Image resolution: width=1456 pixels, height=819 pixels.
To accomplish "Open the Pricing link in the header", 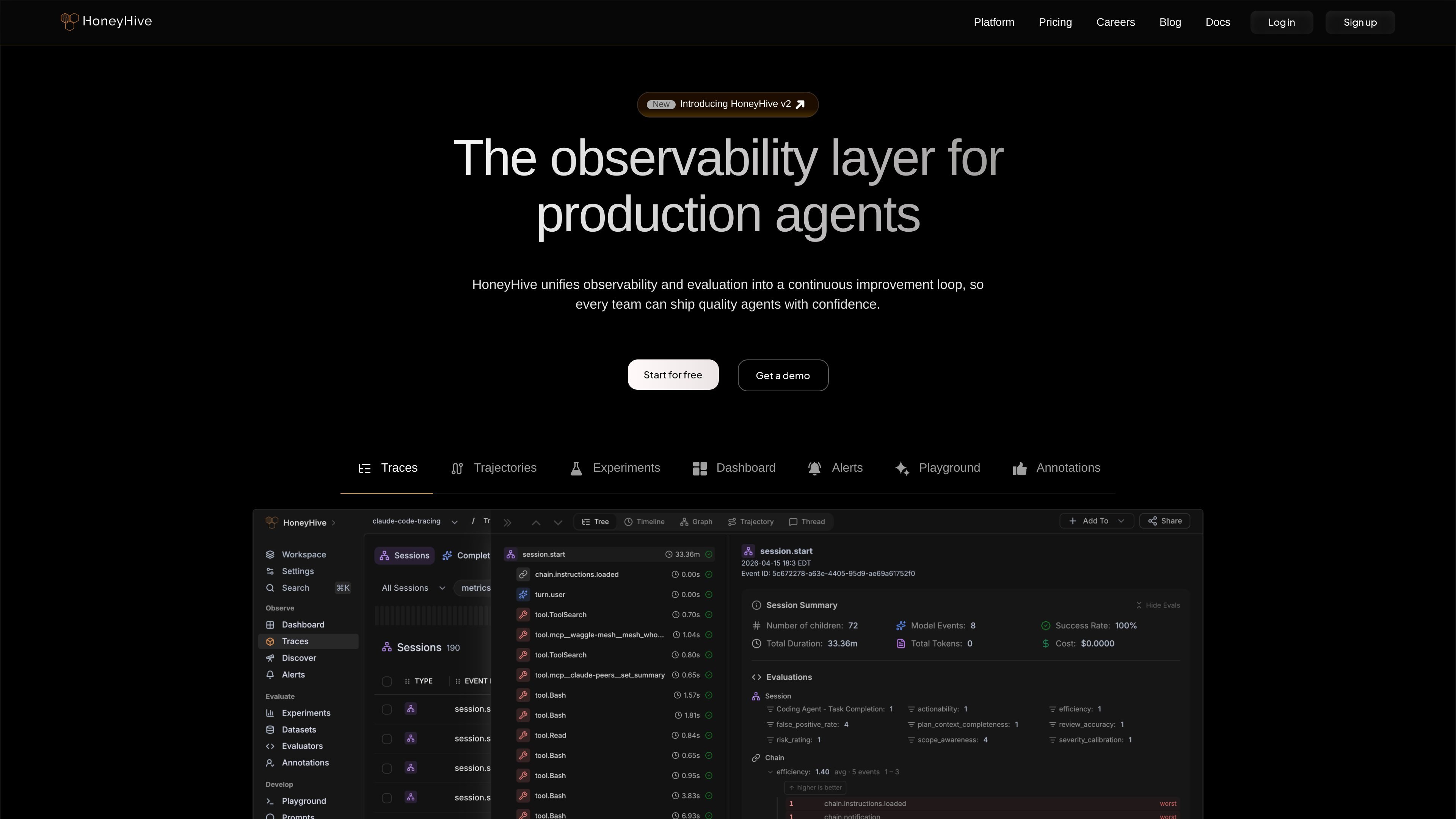I will pos(1055,23).
